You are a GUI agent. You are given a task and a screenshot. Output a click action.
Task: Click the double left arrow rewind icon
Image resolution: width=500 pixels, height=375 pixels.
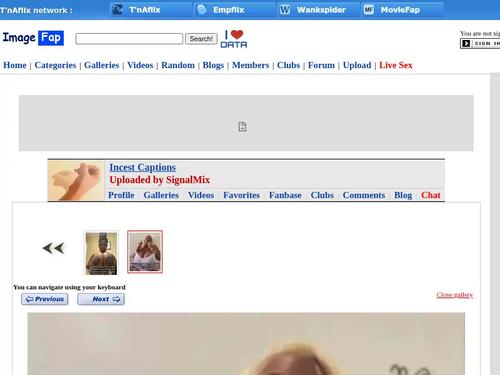point(53,248)
